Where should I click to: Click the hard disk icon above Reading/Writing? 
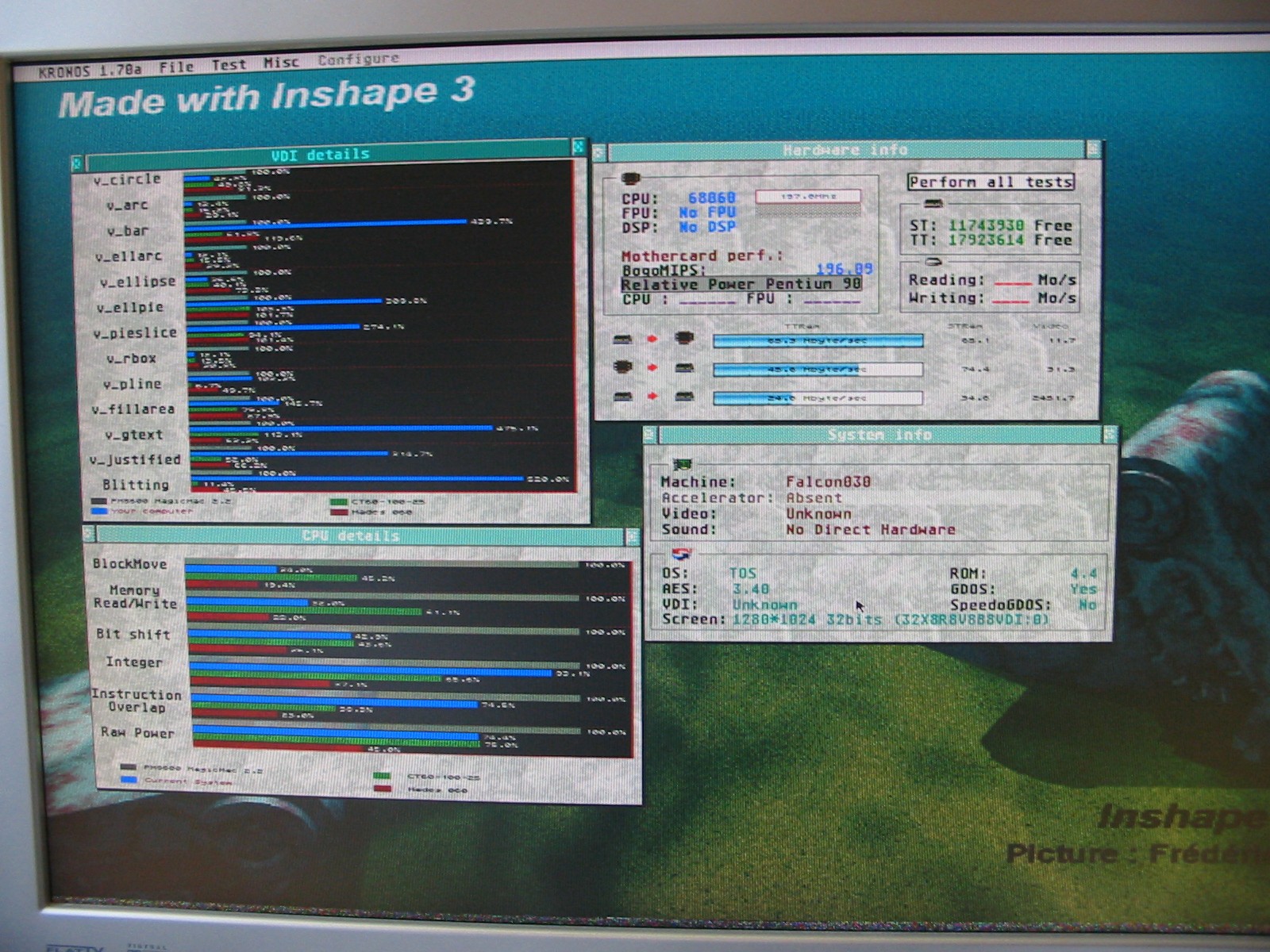(x=933, y=262)
